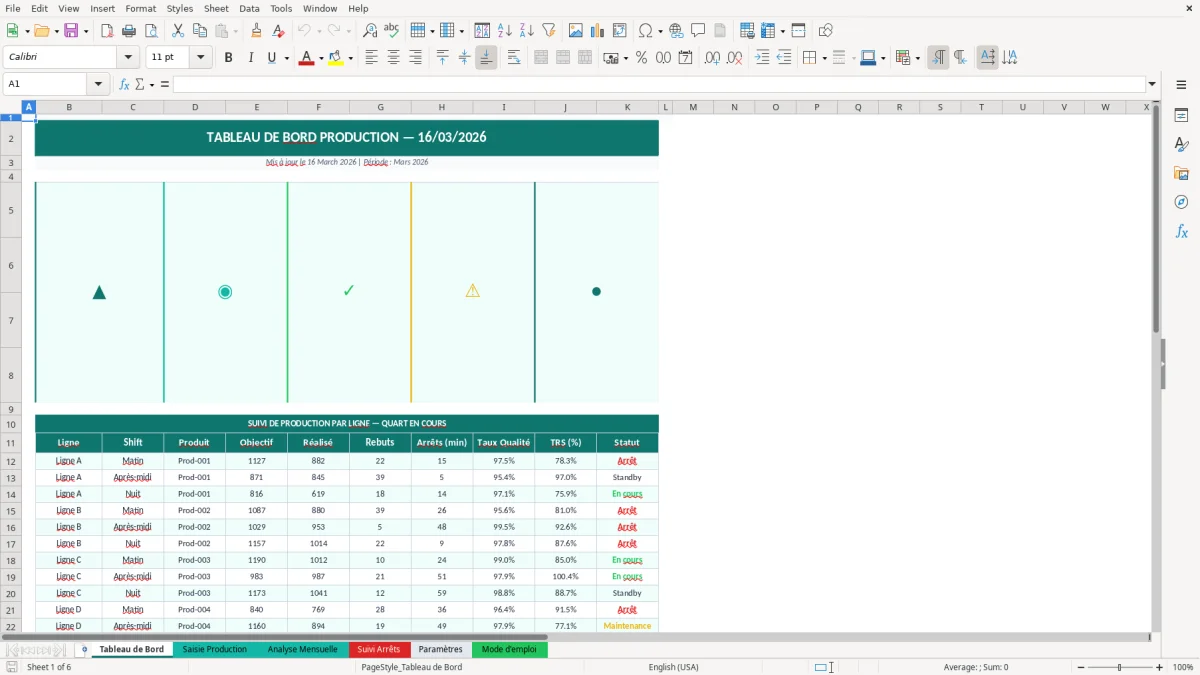Open the Special Character dropdown arrow
This screenshot has width=1200, height=675.
point(659,31)
